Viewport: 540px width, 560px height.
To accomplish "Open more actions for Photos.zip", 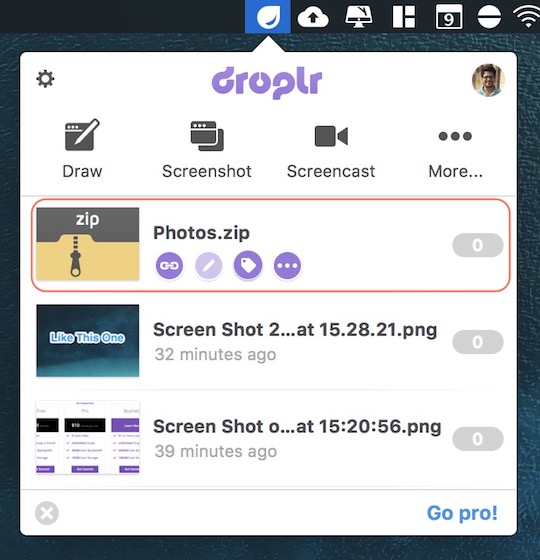I will [287, 265].
